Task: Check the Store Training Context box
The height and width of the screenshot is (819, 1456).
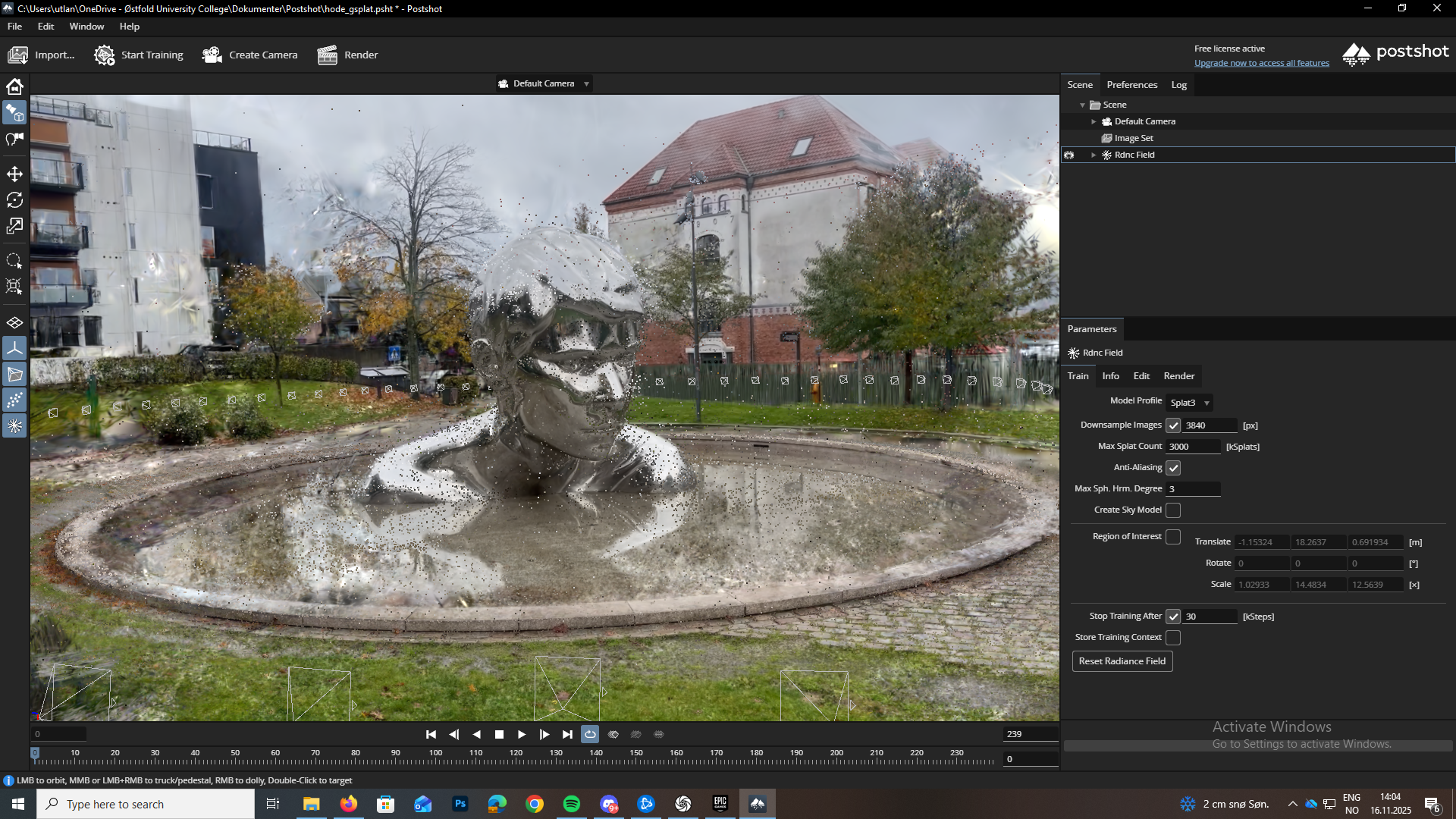Action: tap(1173, 637)
